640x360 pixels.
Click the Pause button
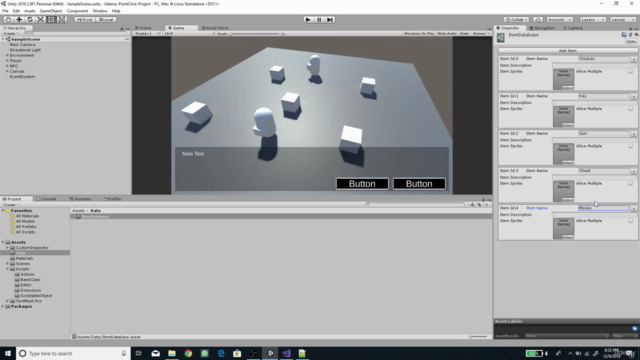[x=319, y=20]
